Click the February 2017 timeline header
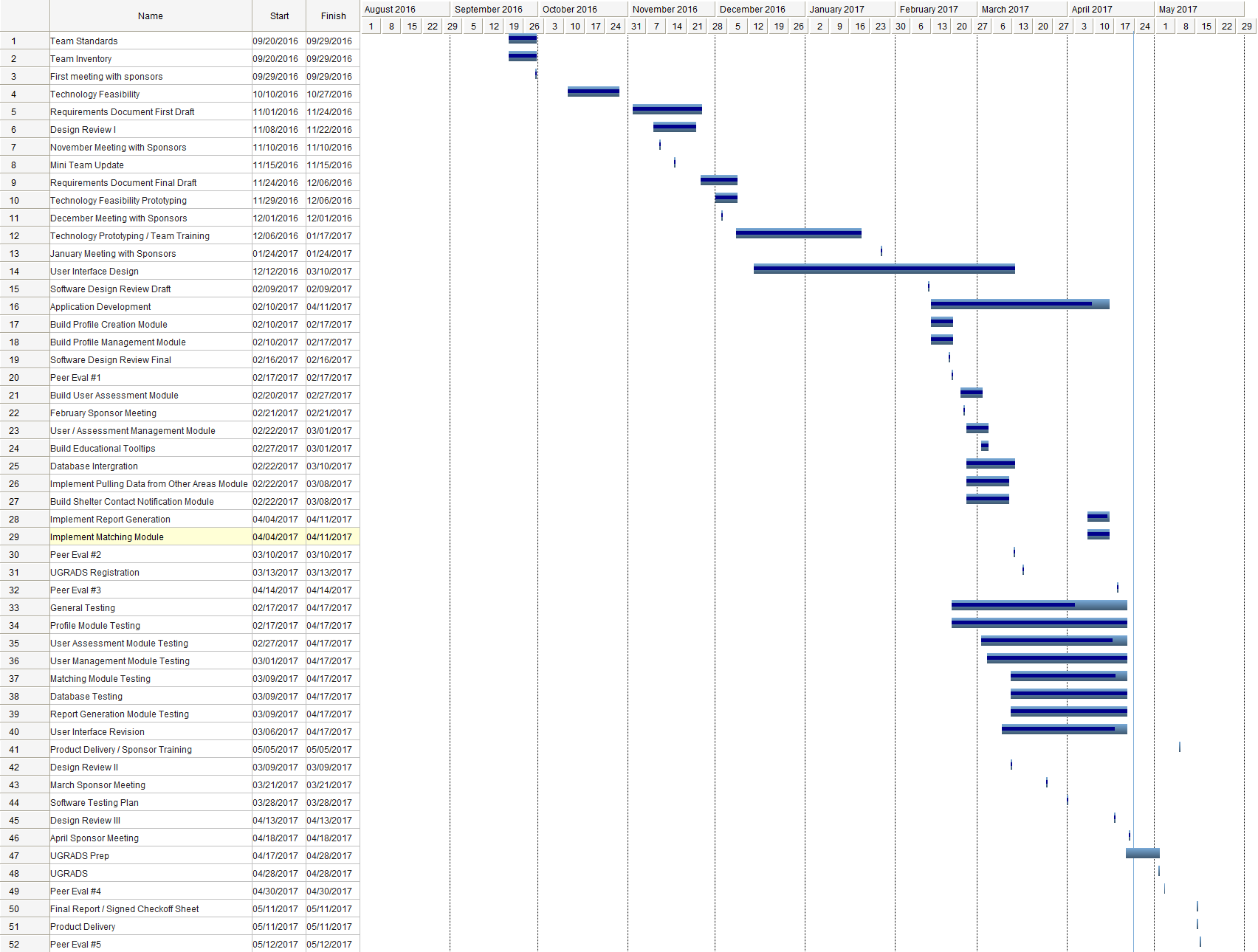 pyautogui.click(x=936, y=9)
